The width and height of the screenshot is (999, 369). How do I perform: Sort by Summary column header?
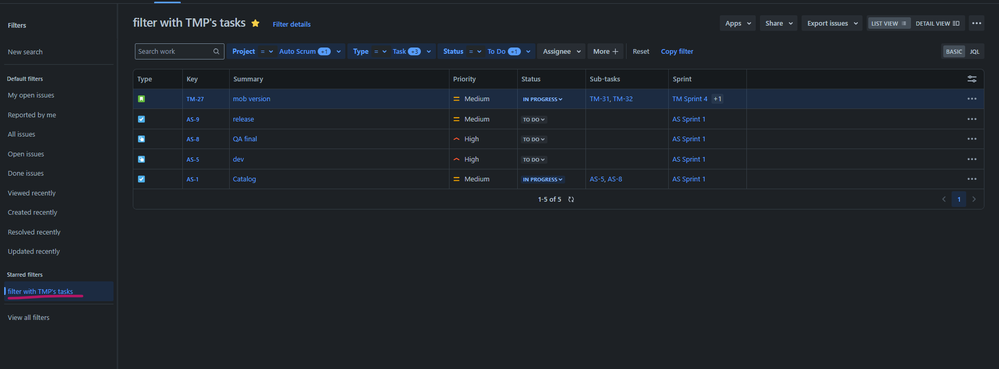[x=248, y=79]
